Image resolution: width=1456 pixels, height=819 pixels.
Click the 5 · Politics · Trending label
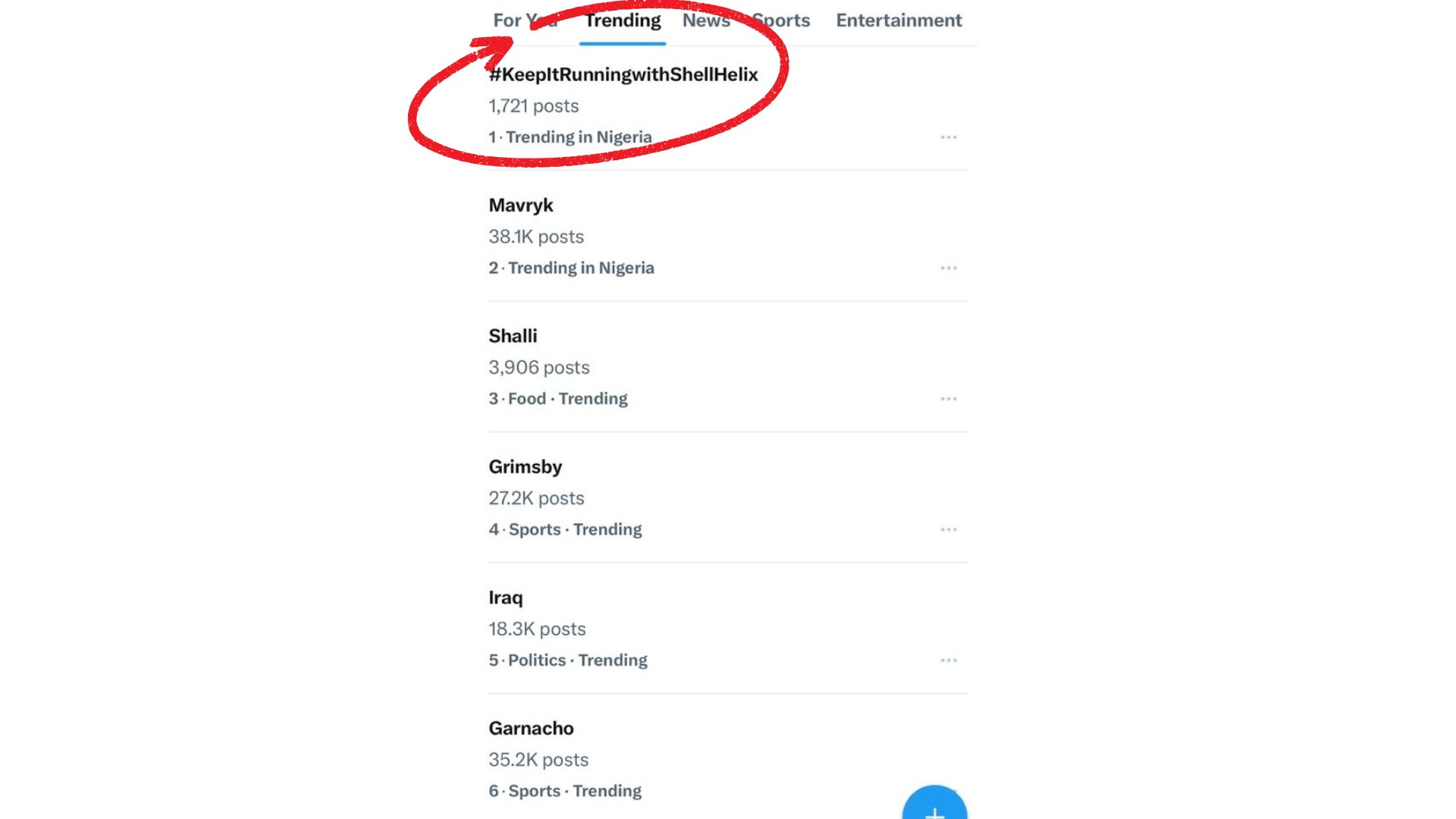(x=568, y=661)
